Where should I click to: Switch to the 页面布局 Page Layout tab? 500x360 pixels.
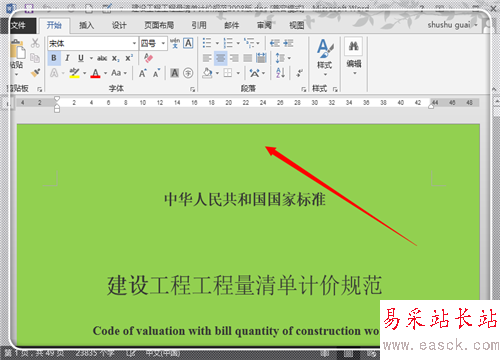tap(159, 25)
